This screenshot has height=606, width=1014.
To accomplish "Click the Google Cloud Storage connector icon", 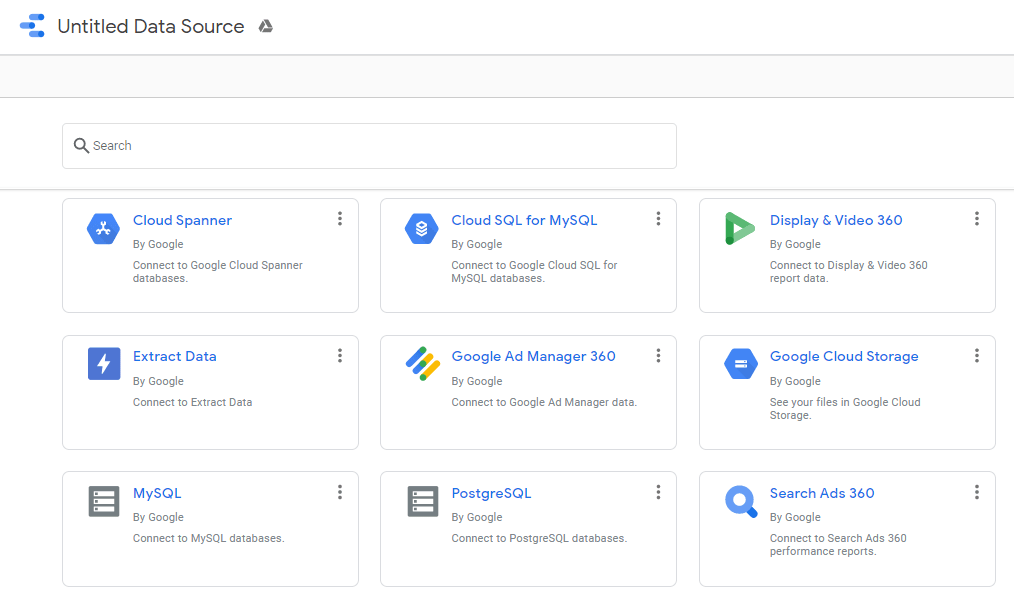I will click(740, 364).
